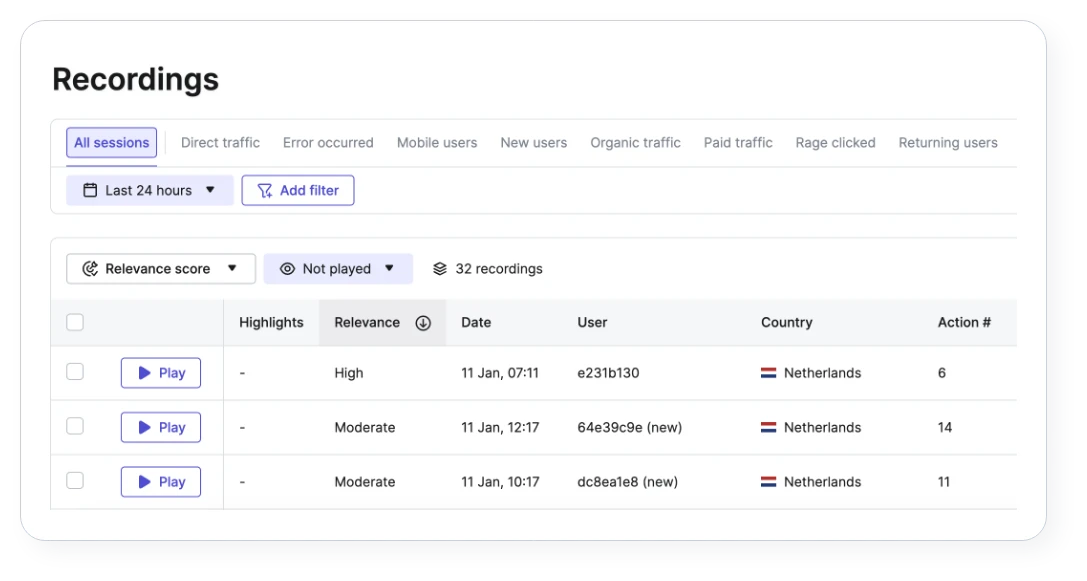This screenshot has height=581, width=1087.
Task: Check the checkbox for session dc8ea1e8
Action: 74,480
